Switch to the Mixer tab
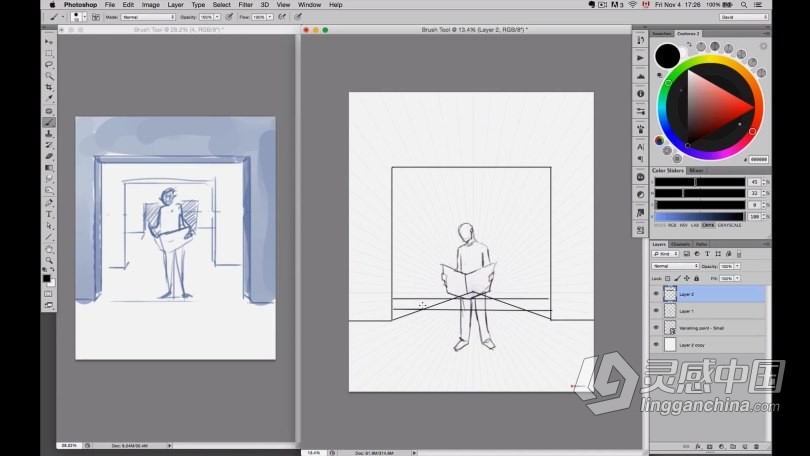This screenshot has height=456, width=810. point(695,171)
